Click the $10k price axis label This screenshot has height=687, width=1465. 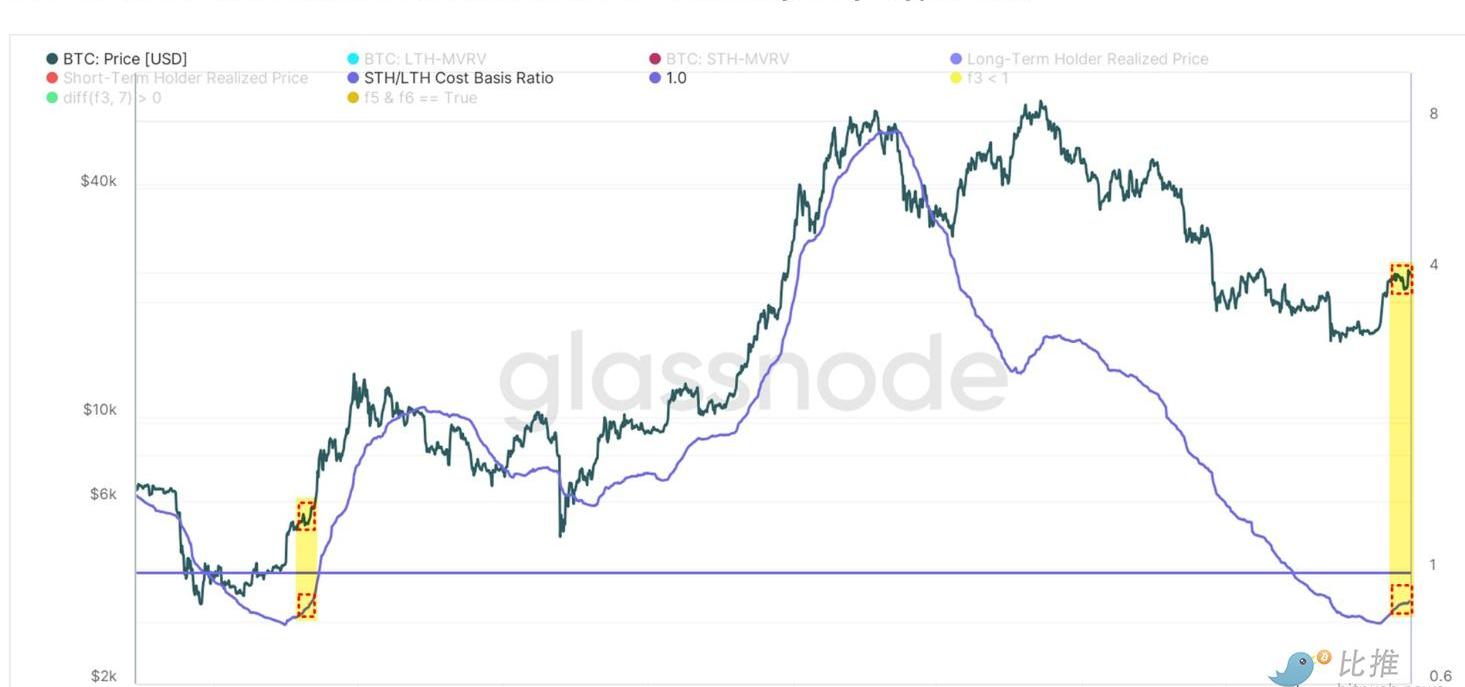(x=99, y=410)
